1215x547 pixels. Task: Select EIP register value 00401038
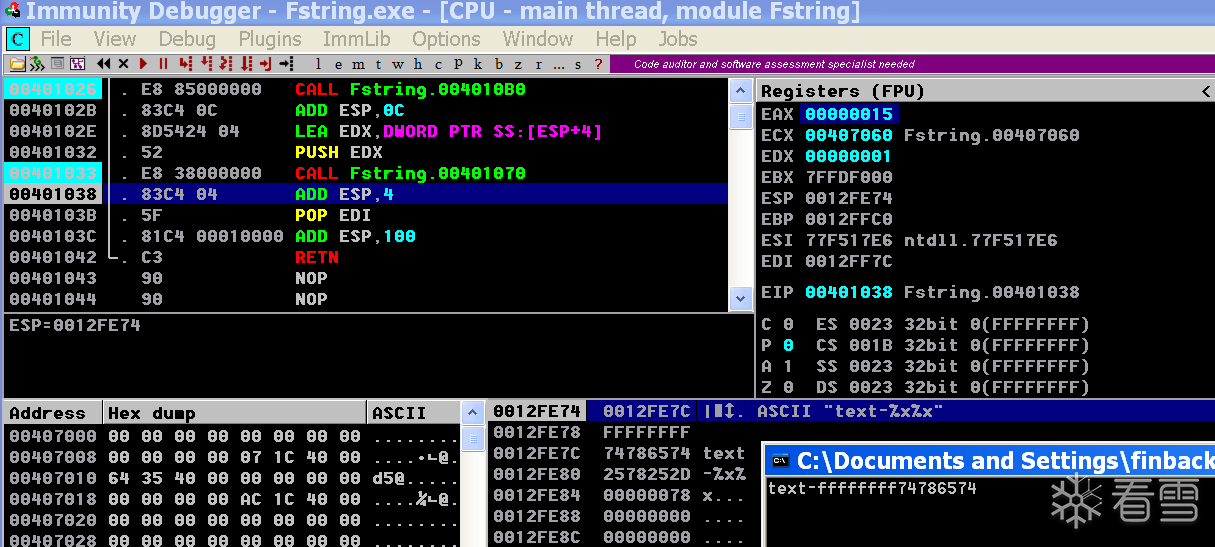pos(848,292)
